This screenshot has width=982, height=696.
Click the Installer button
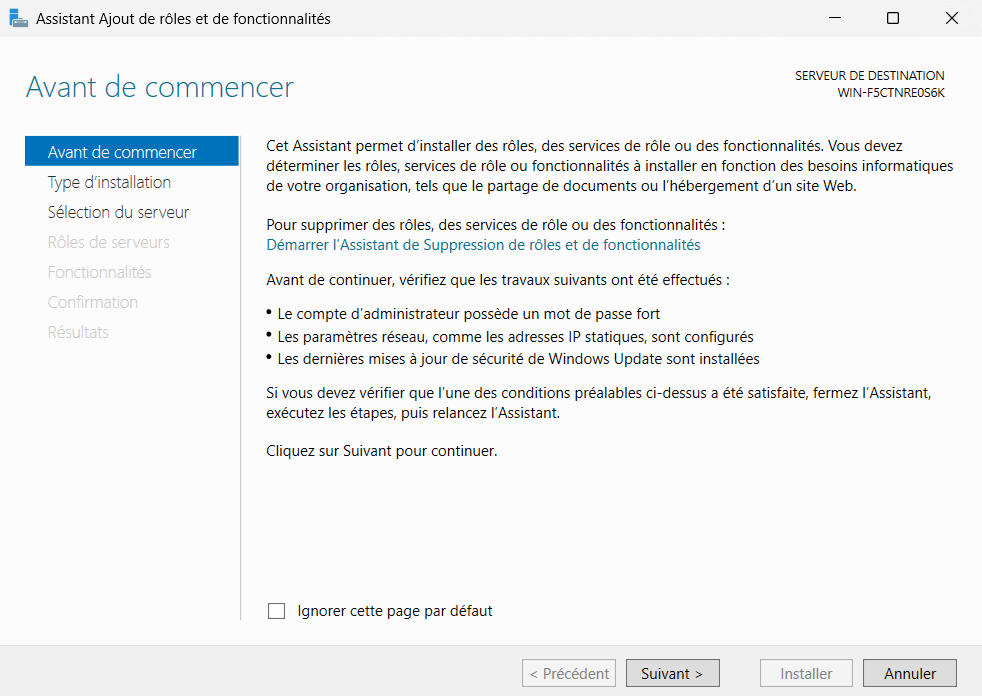click(x=806, y=674)
